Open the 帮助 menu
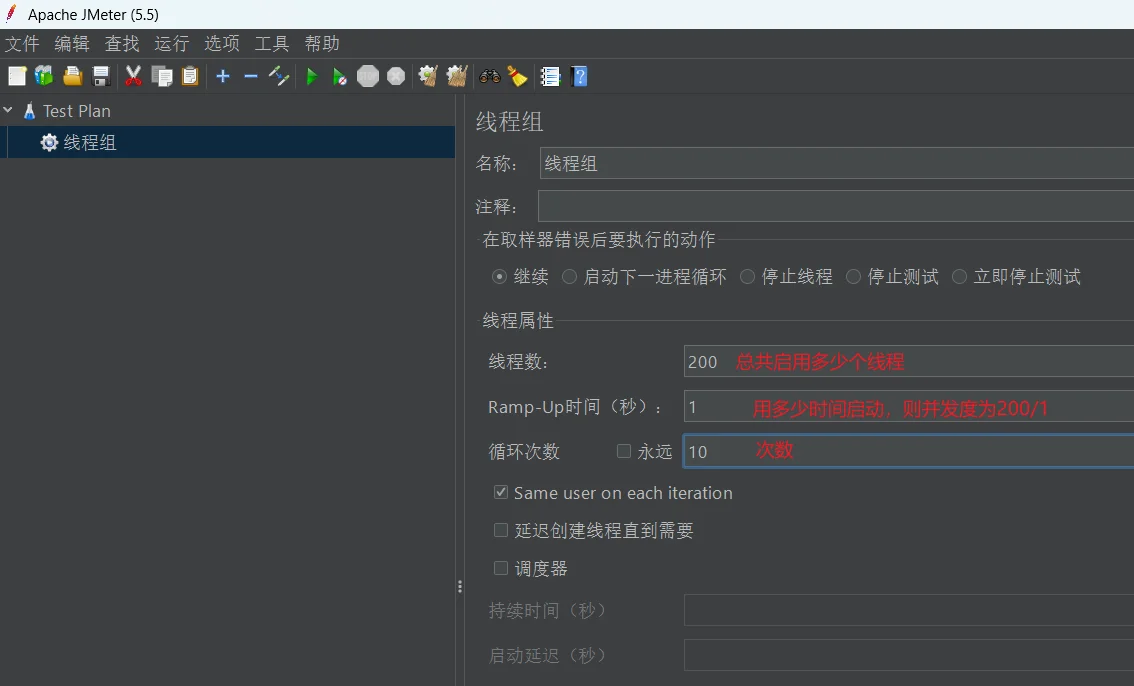The width and height of the screenshot is (1134, 686). 322,43
